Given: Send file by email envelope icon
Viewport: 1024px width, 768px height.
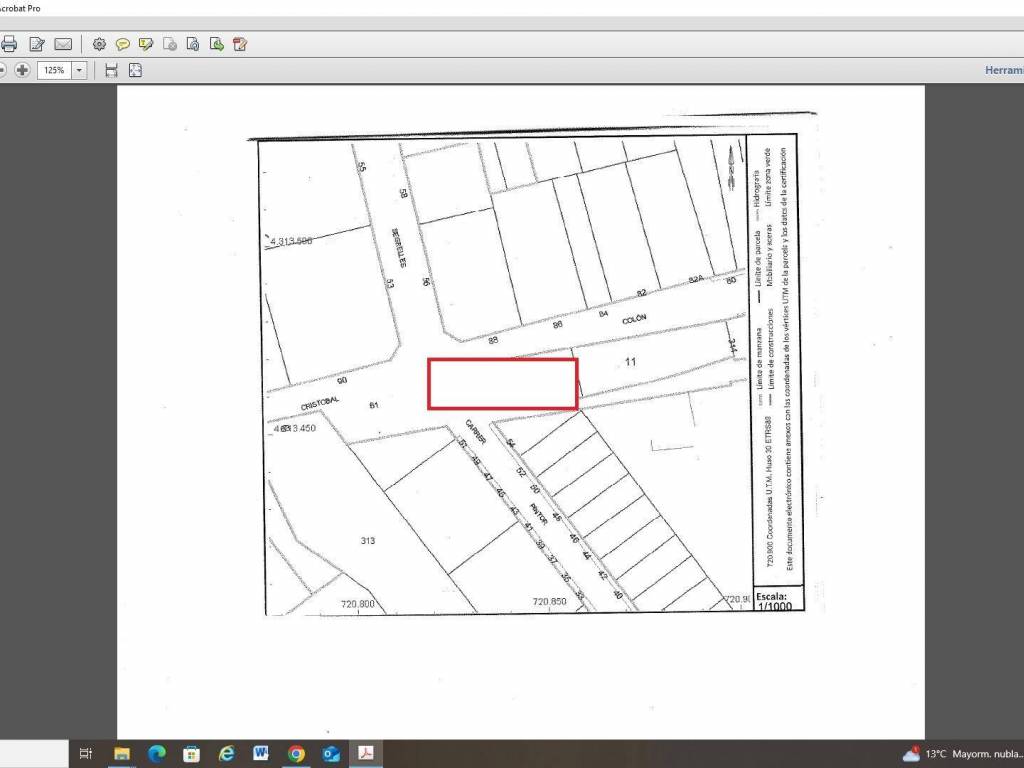Looking at the screenshot, I should pyautogui.click(x=63, y=44).
